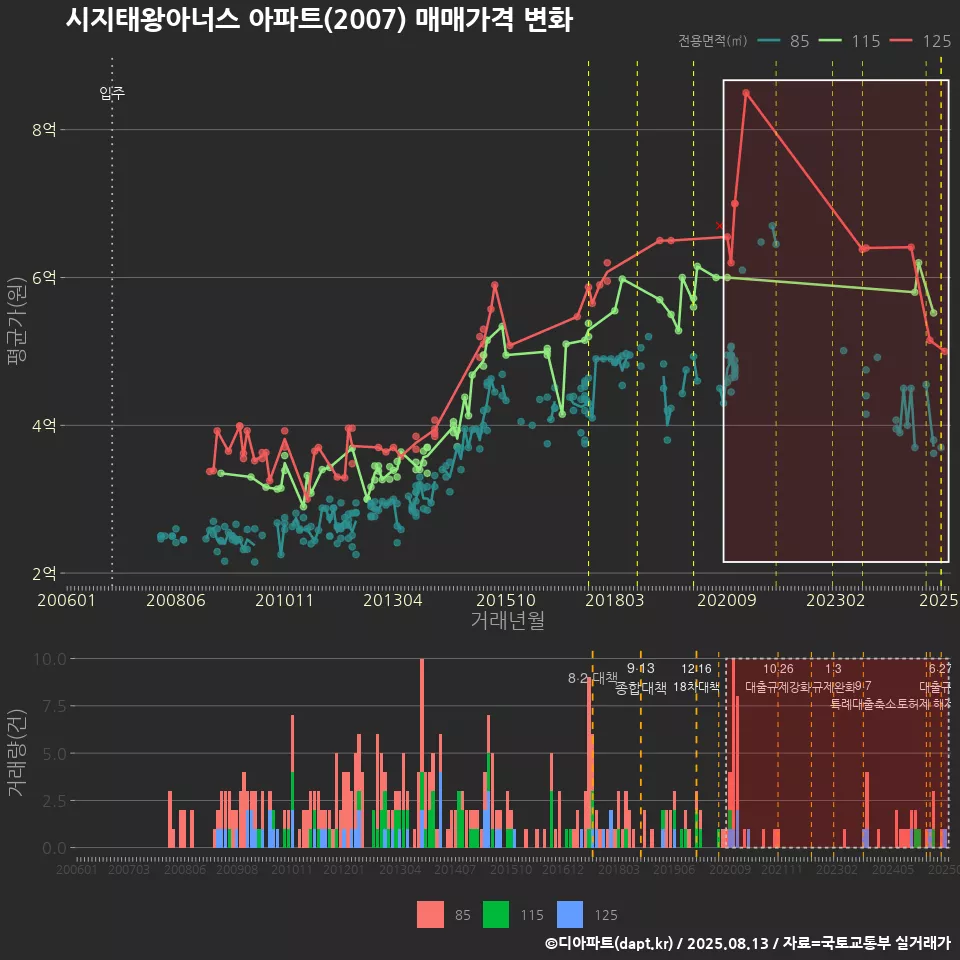Click the 2.5 volume axis label
This screenshot has height=960, width=960.
[54, 801]
